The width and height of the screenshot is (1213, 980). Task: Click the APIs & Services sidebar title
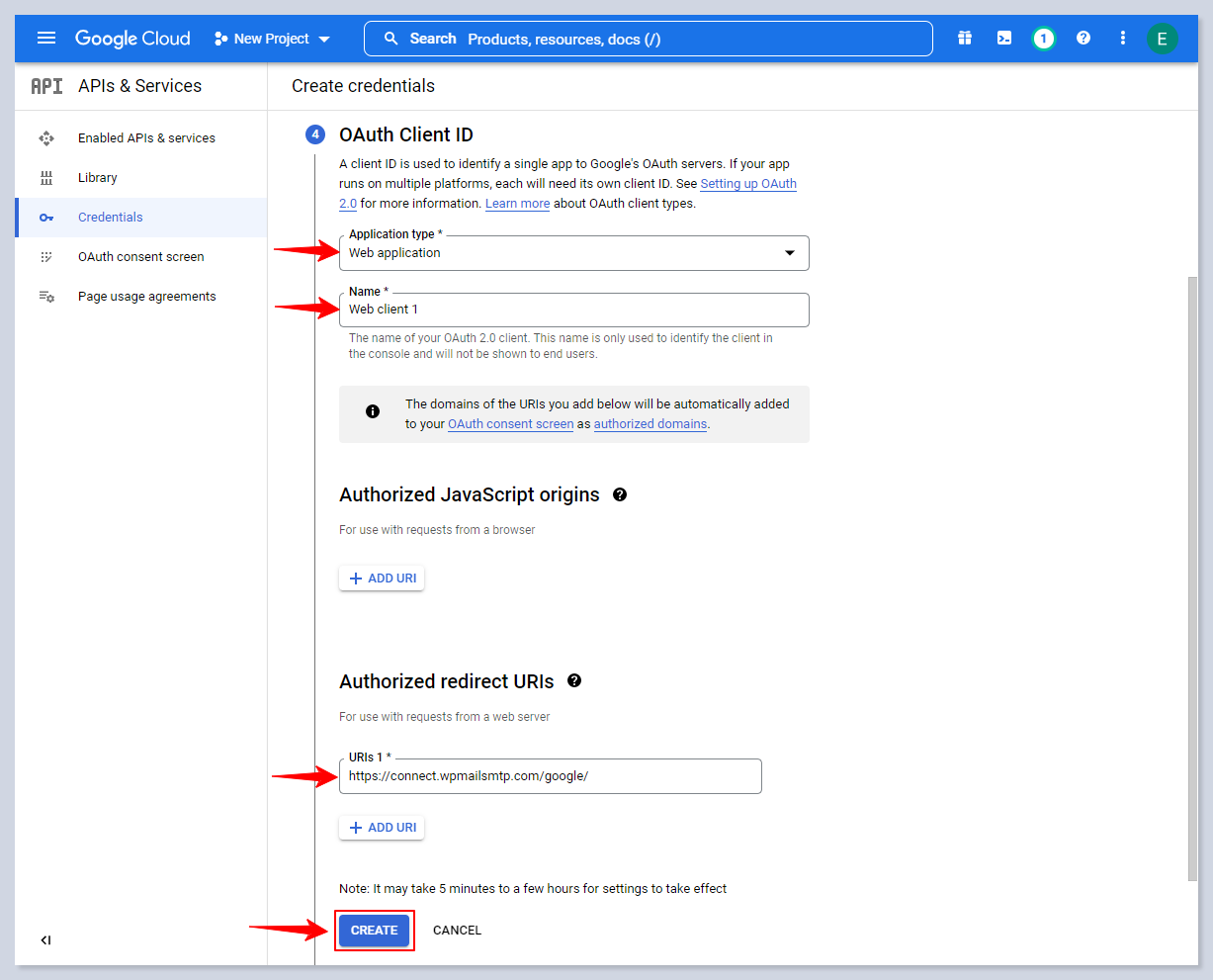tap(139, 86)
